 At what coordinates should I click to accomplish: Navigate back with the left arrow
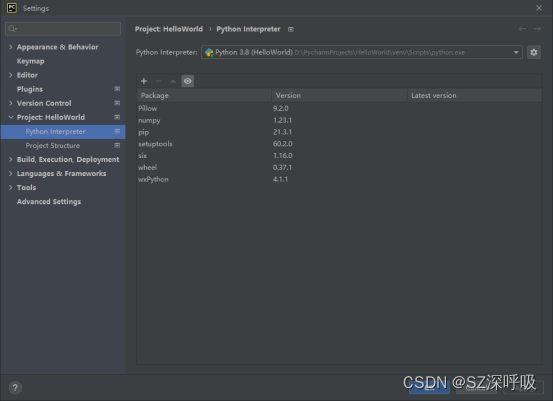(522, 29)
